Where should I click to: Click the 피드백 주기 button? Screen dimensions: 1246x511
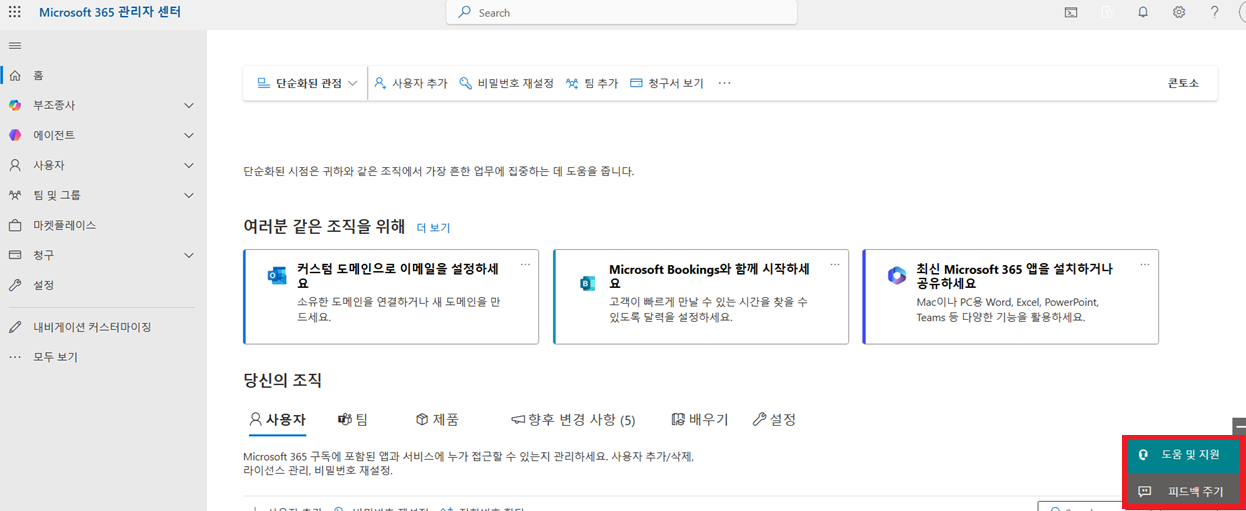[x=1183, y=492]
